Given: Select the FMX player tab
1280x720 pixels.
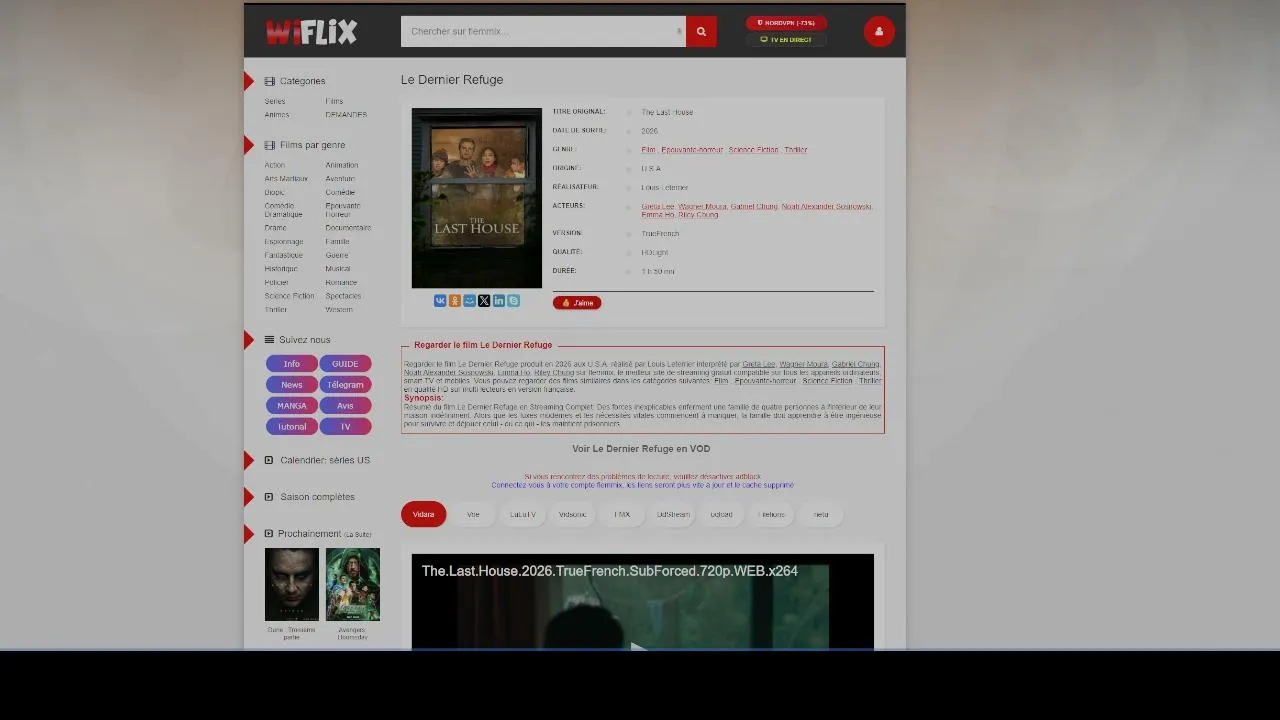Looking at the screenshot, I should coord(622,515).
